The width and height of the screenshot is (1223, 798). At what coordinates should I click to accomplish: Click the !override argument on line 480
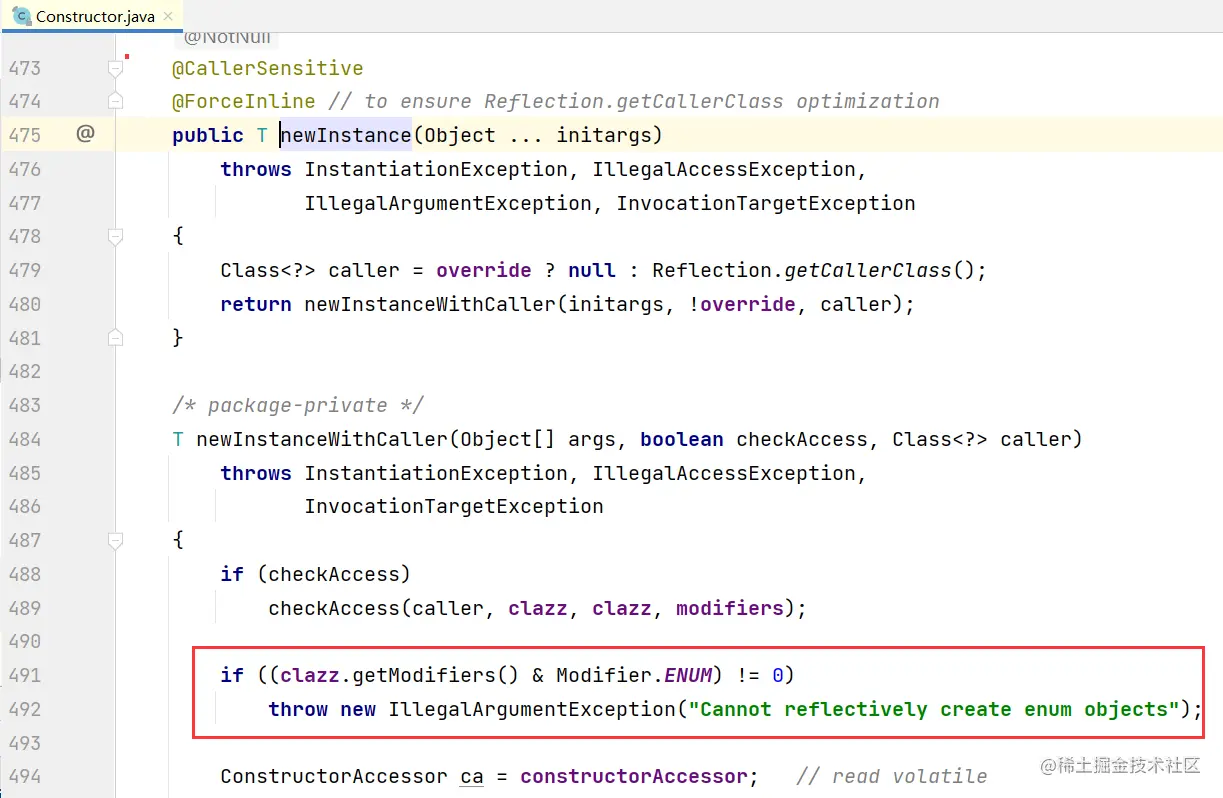tap(742, 304)
